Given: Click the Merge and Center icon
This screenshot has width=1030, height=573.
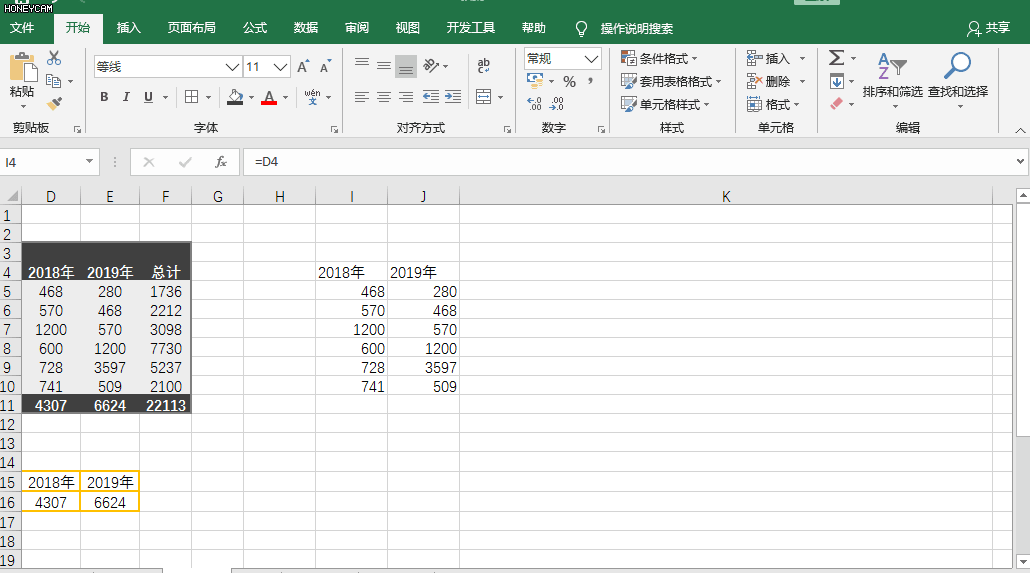Looking at the screenshot, I should 483,97.
